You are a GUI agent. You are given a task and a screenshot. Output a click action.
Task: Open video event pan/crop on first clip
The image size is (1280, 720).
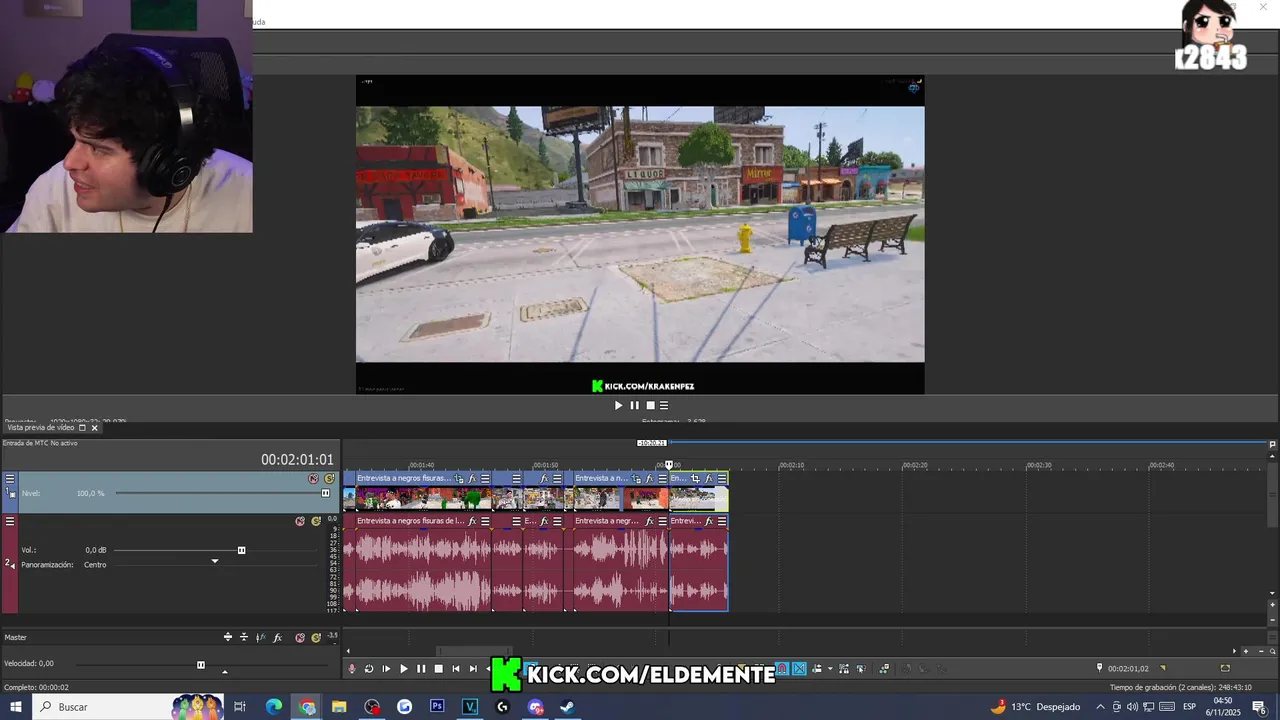(x=459, y=479)
